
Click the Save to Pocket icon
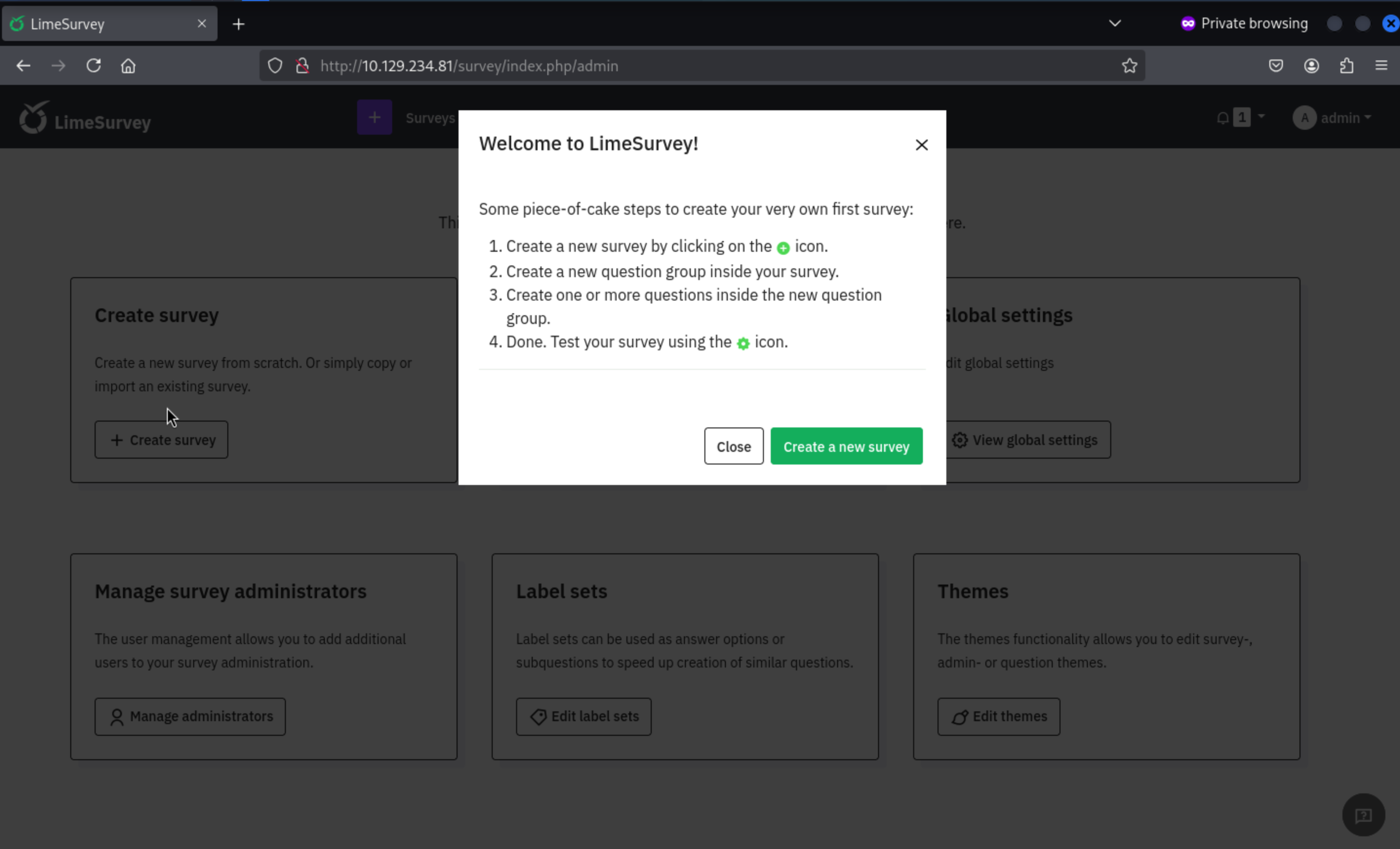1276,66
